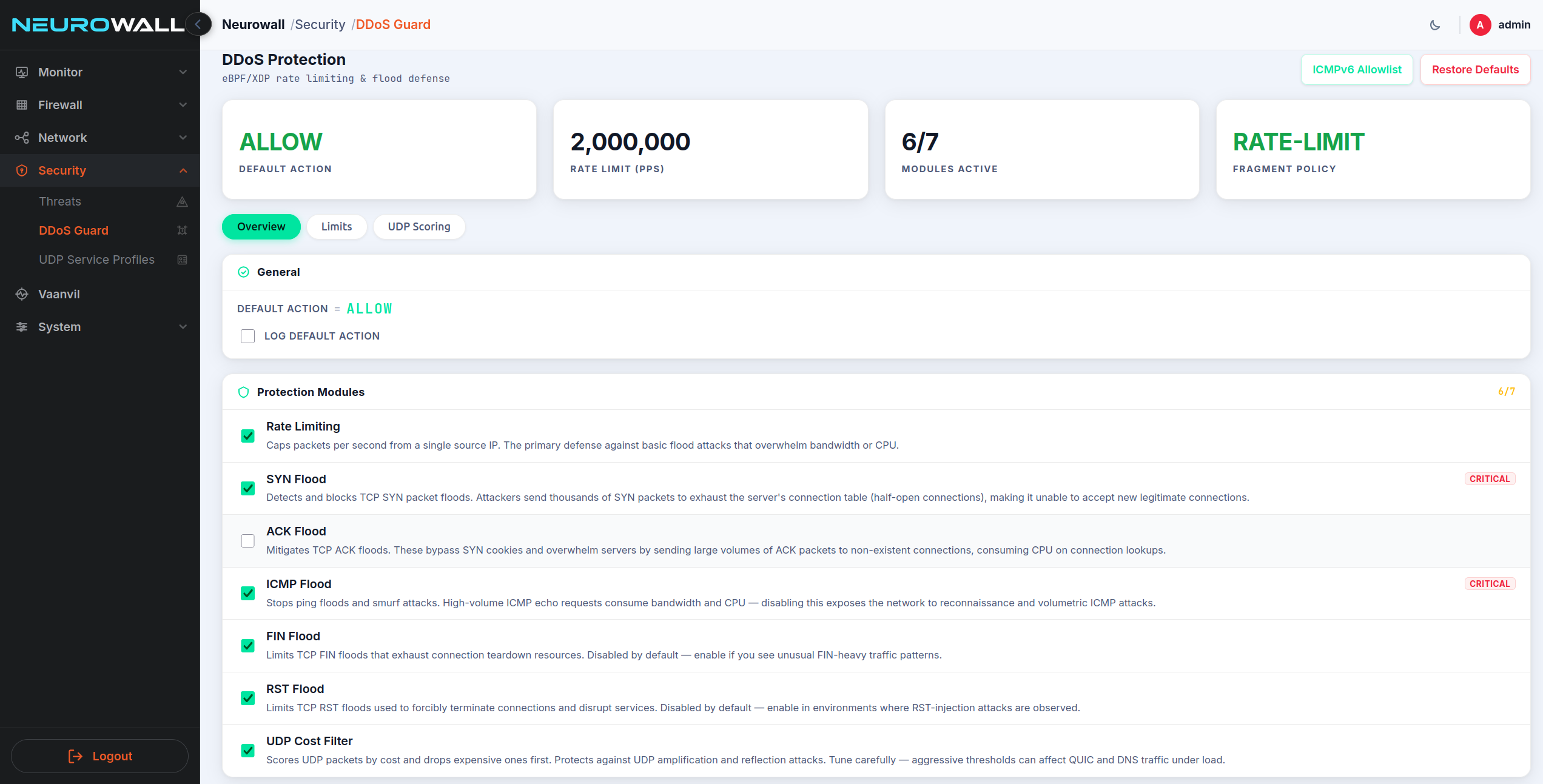Viewport: 1543px width, 784px height.
Task: Click DDoS Guard in the breadcrumb
Action: pos(393,25)
